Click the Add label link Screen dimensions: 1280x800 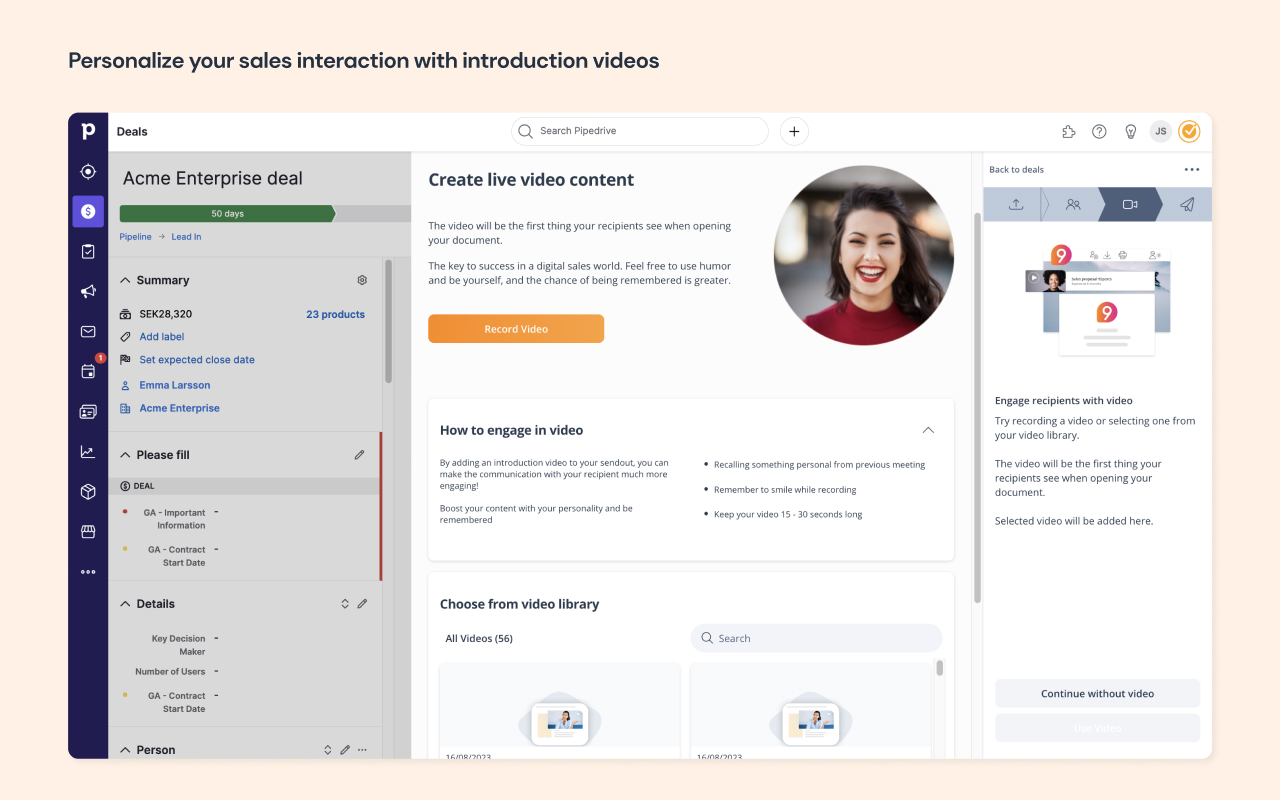[162, 337]
